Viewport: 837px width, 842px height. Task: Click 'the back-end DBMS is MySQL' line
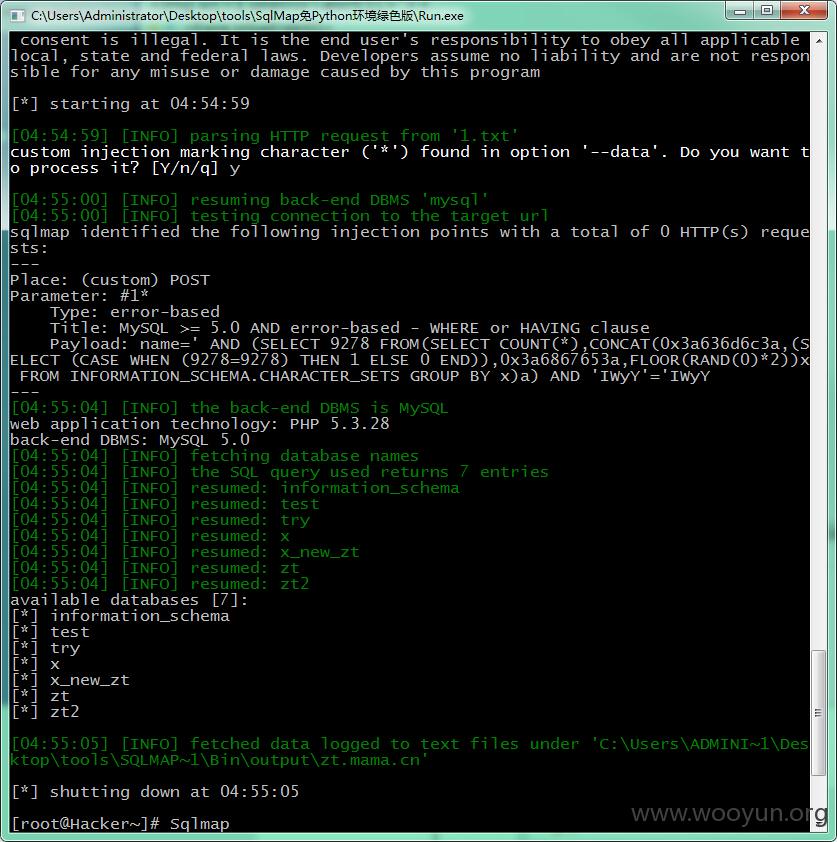(x=229, y=408)
